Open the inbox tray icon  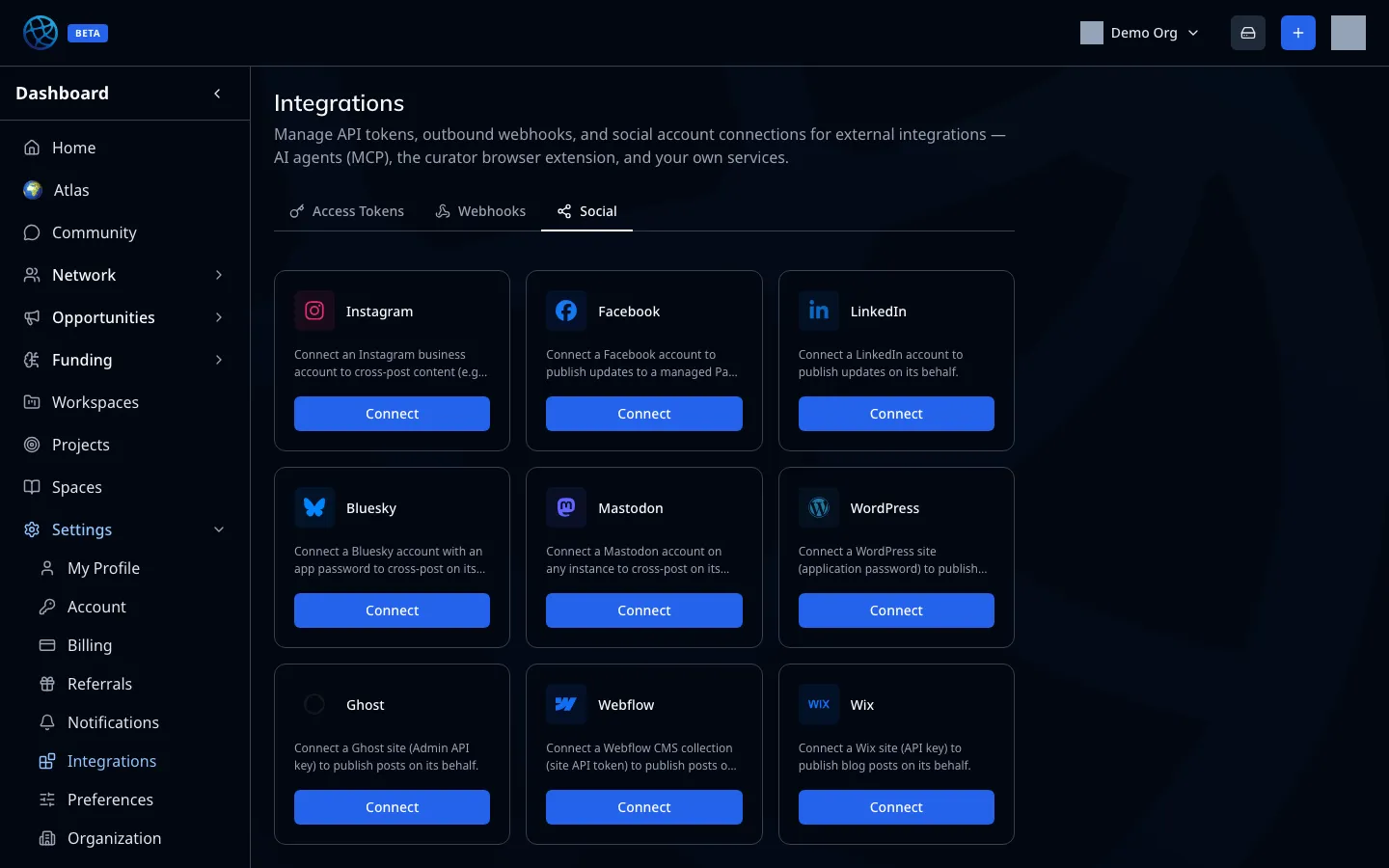[x=1248, y=33]
